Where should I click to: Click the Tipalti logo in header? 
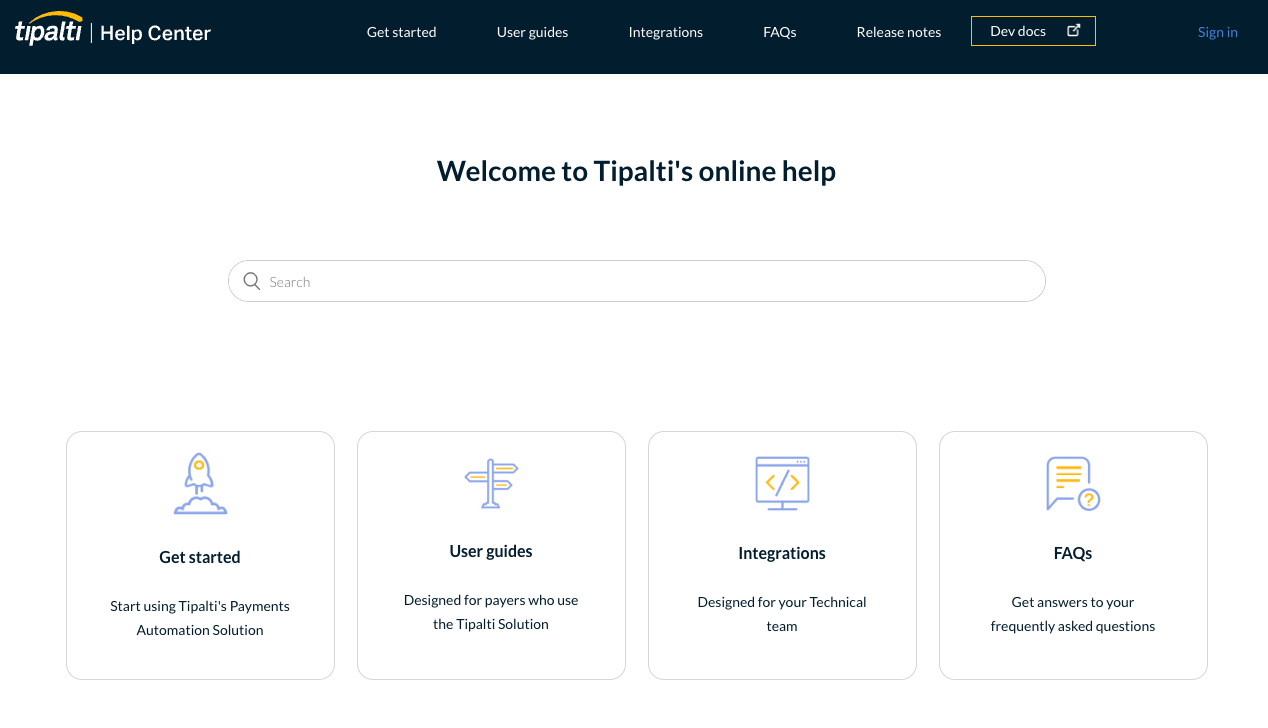pos(48,30)
